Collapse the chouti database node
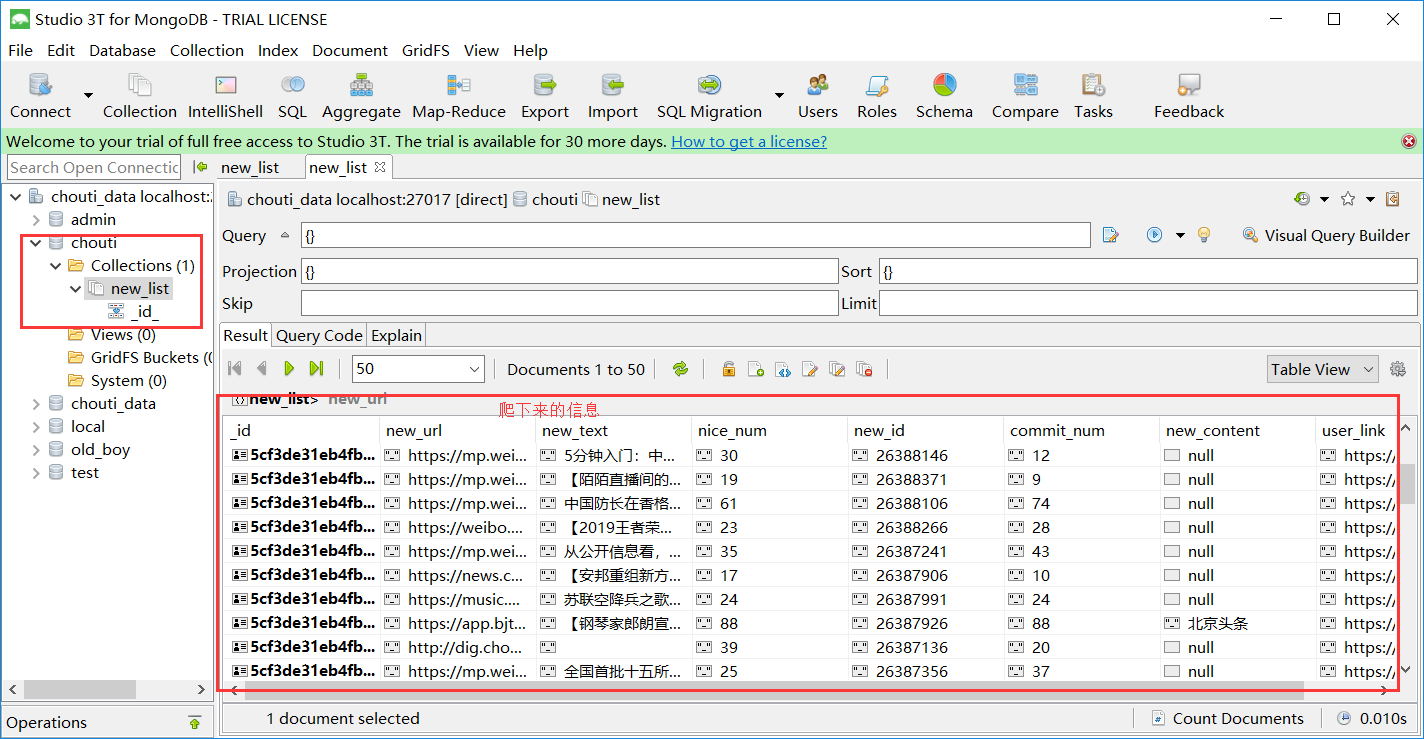 pyautogui.click(x=36, y=243)
